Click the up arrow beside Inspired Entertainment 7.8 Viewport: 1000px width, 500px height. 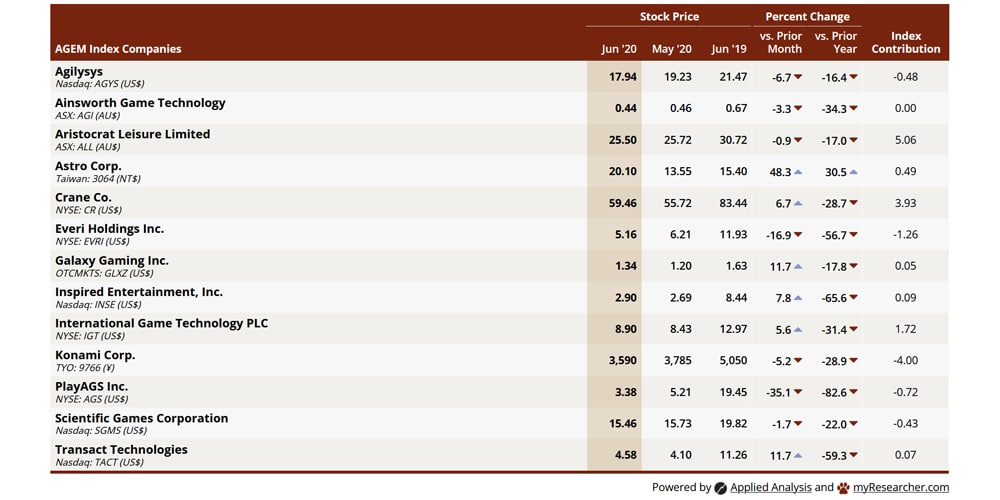(798, 298)
